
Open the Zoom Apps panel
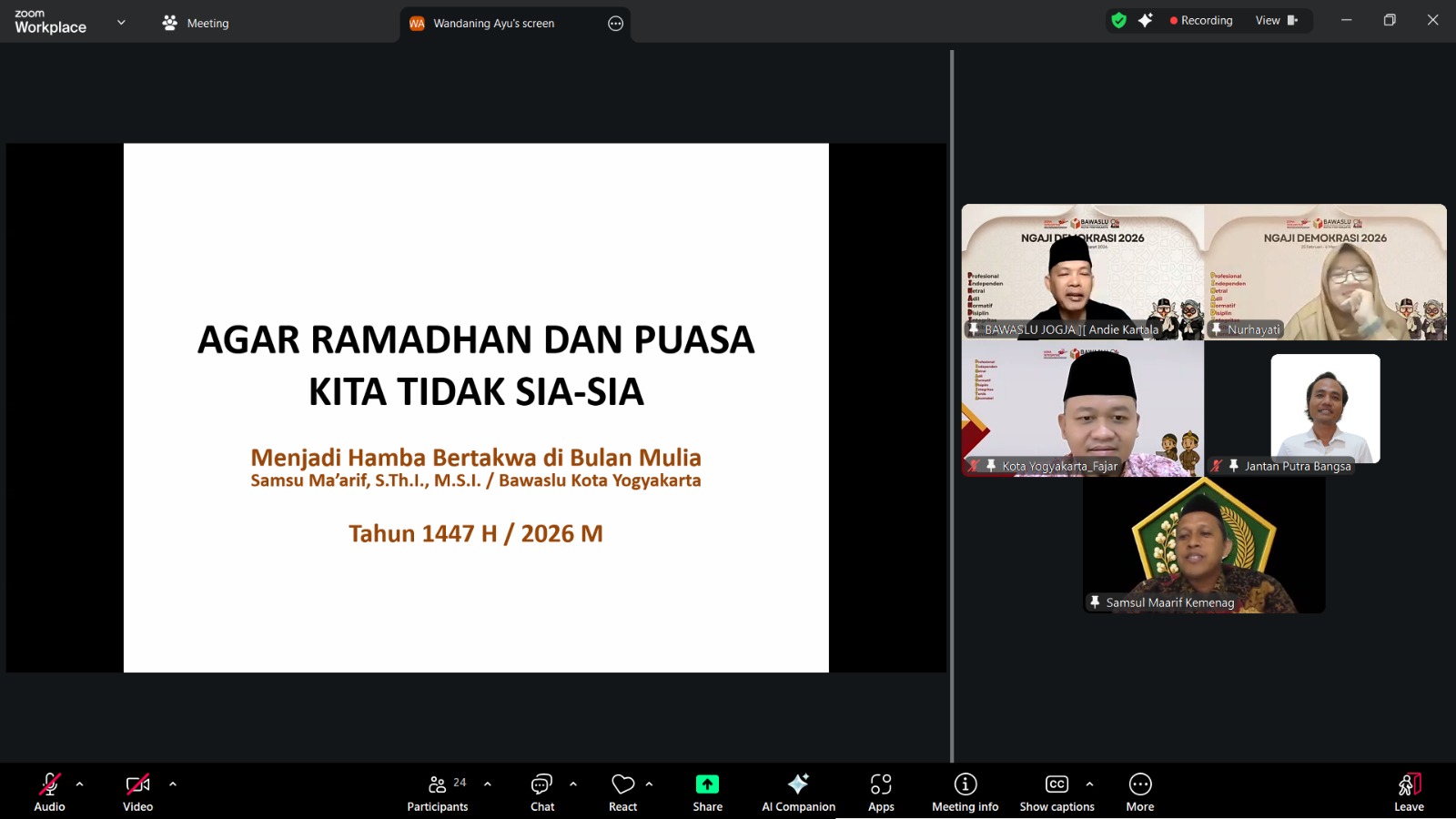[x=880, y=790]
